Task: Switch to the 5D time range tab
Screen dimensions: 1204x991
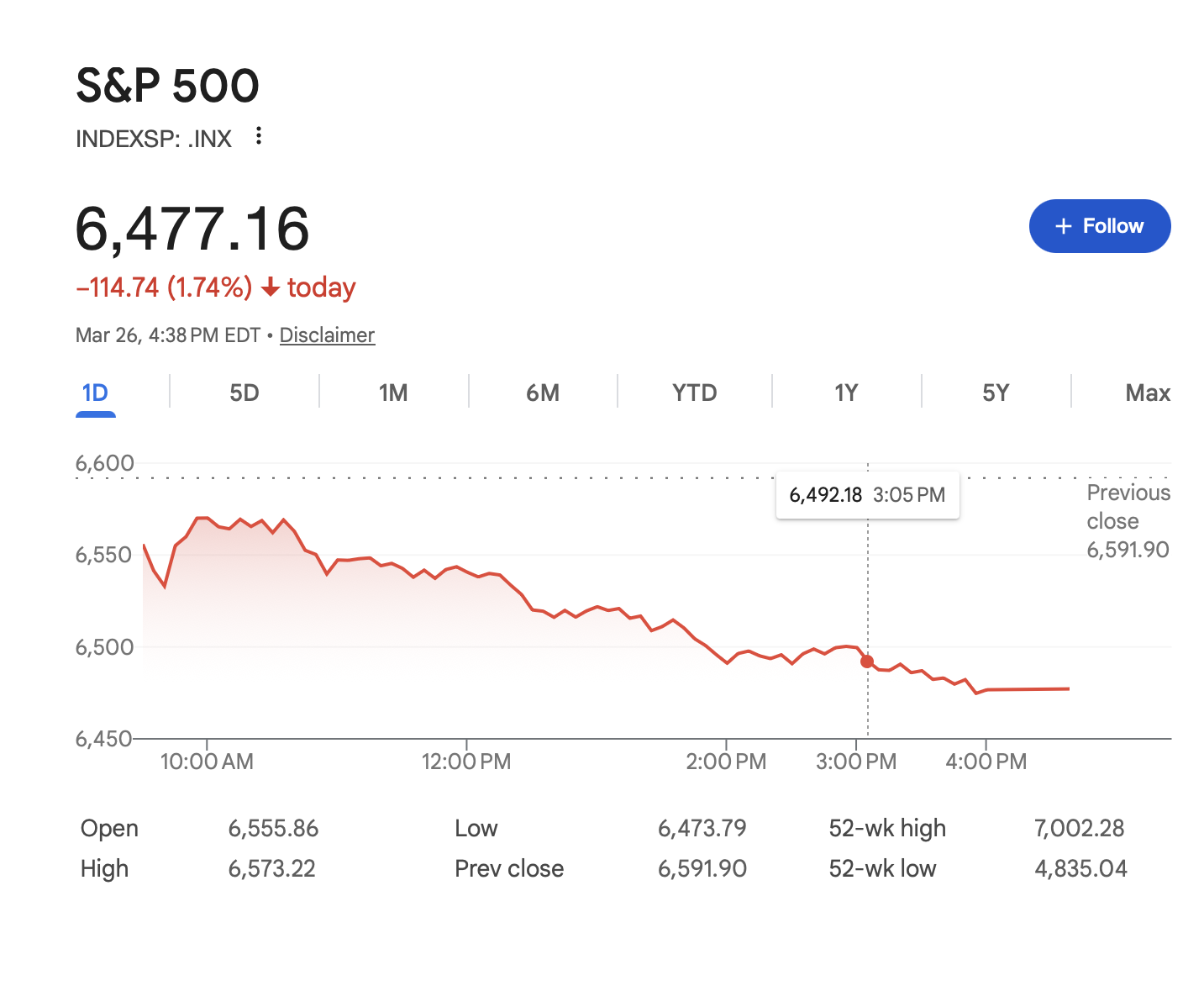Action: tap(244, 392)
